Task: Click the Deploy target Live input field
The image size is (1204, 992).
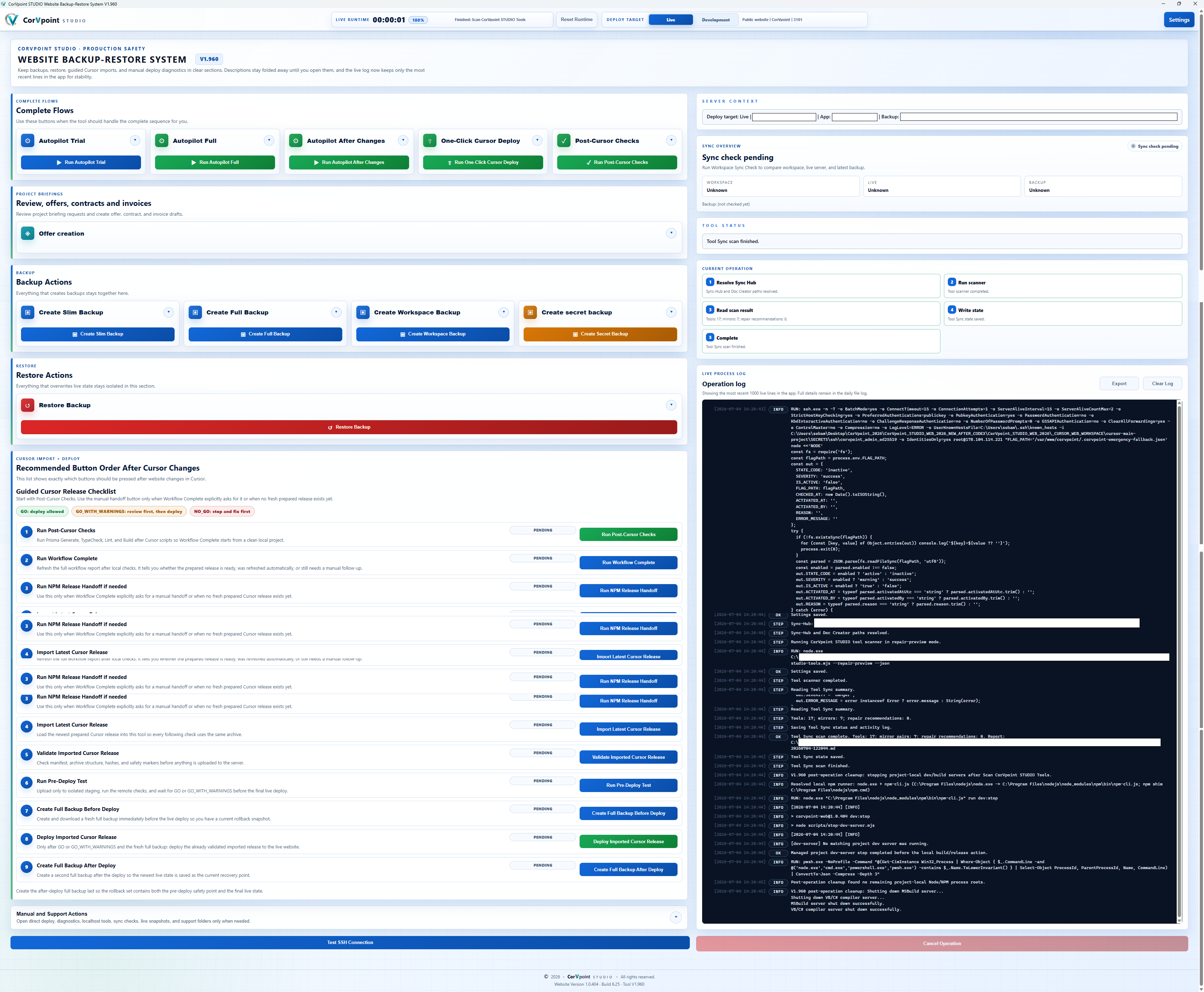Action: coord(784,117)
